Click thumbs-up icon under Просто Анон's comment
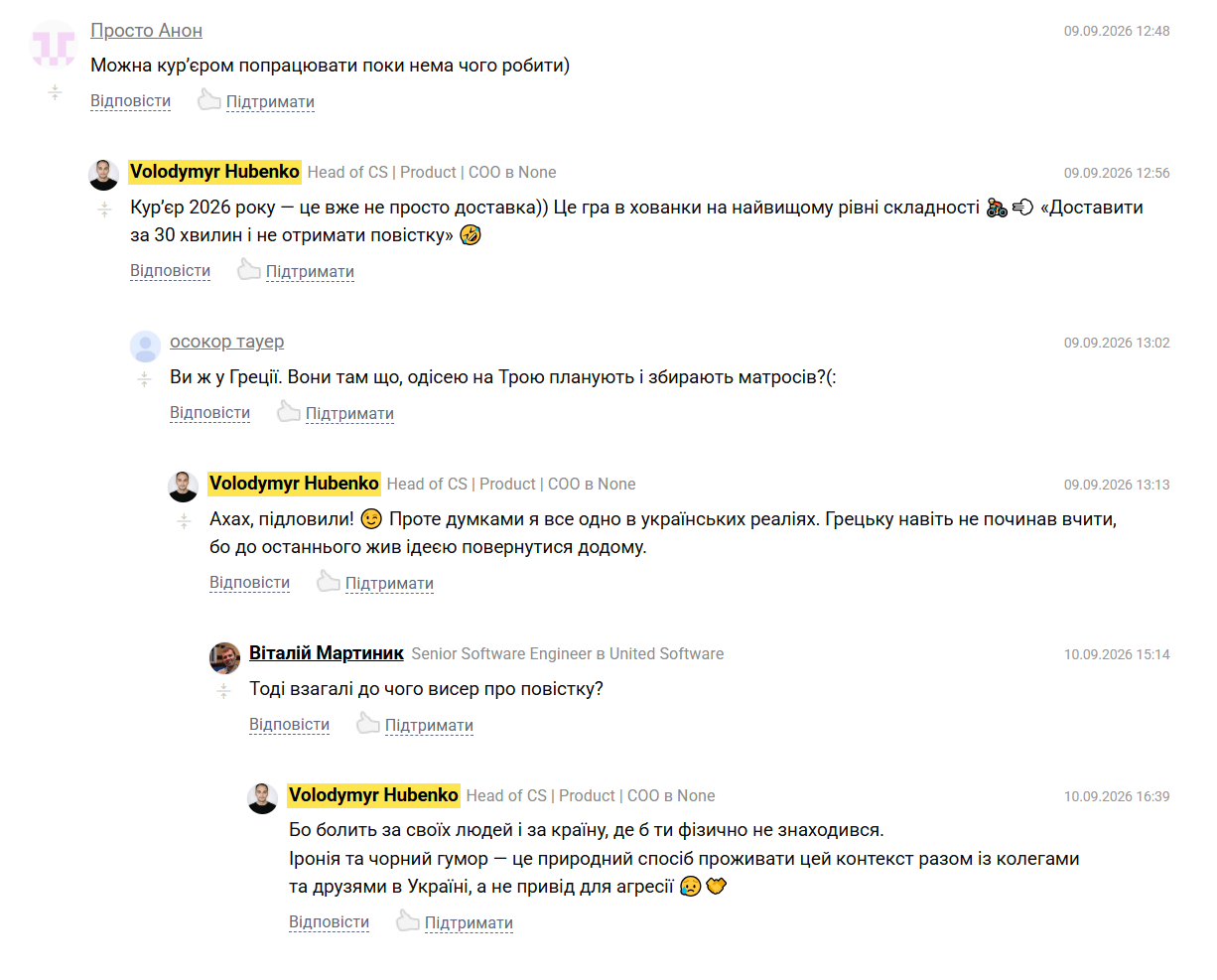The image size is (1217, 980). click(x=209, y=99)
